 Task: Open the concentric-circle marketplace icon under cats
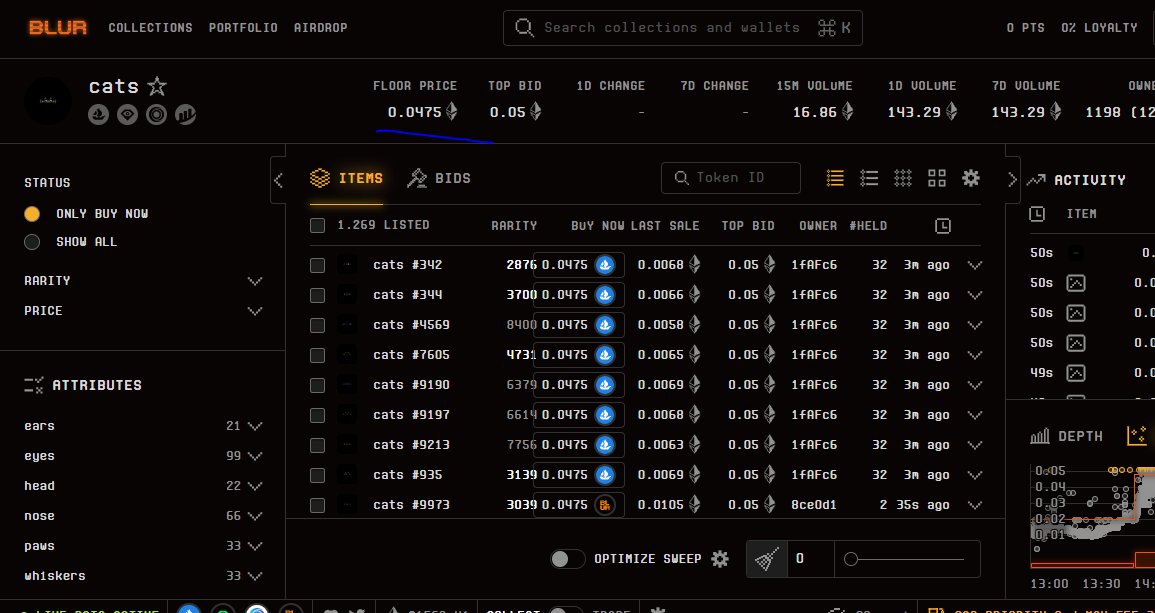[156, 114]
